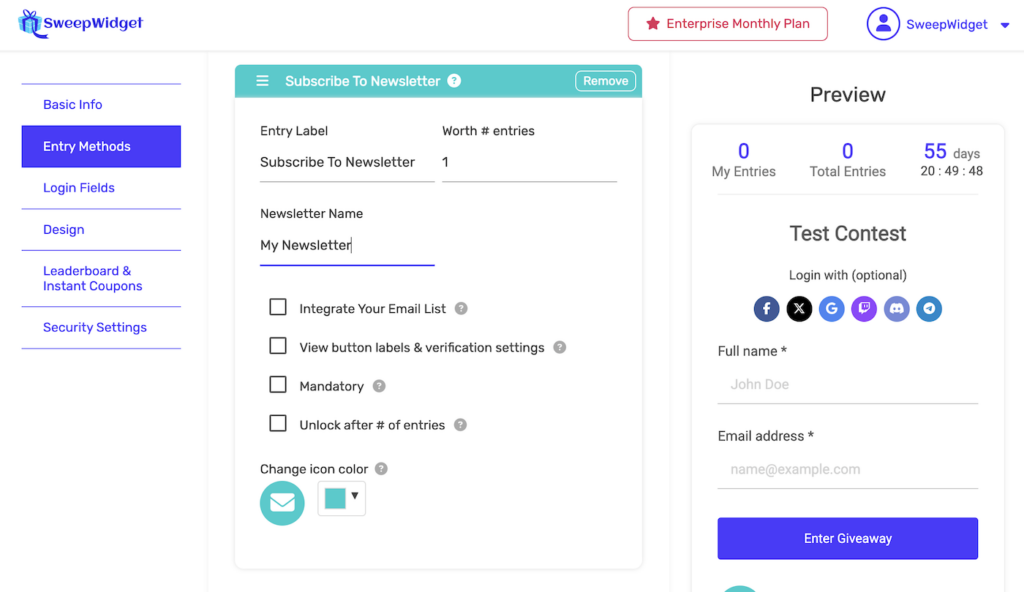Tick Unlock after # of entries checkbox
The width and height of the screenshot is (1024, 592).
pos(278,424)
